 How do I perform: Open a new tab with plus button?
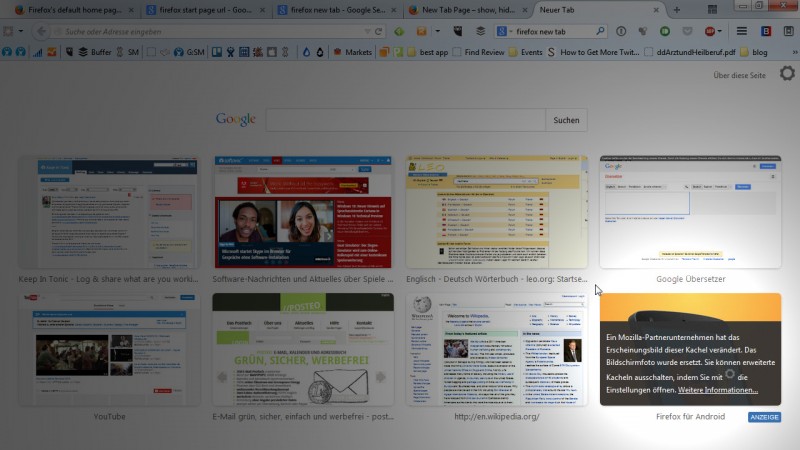(x=676, y=9)
